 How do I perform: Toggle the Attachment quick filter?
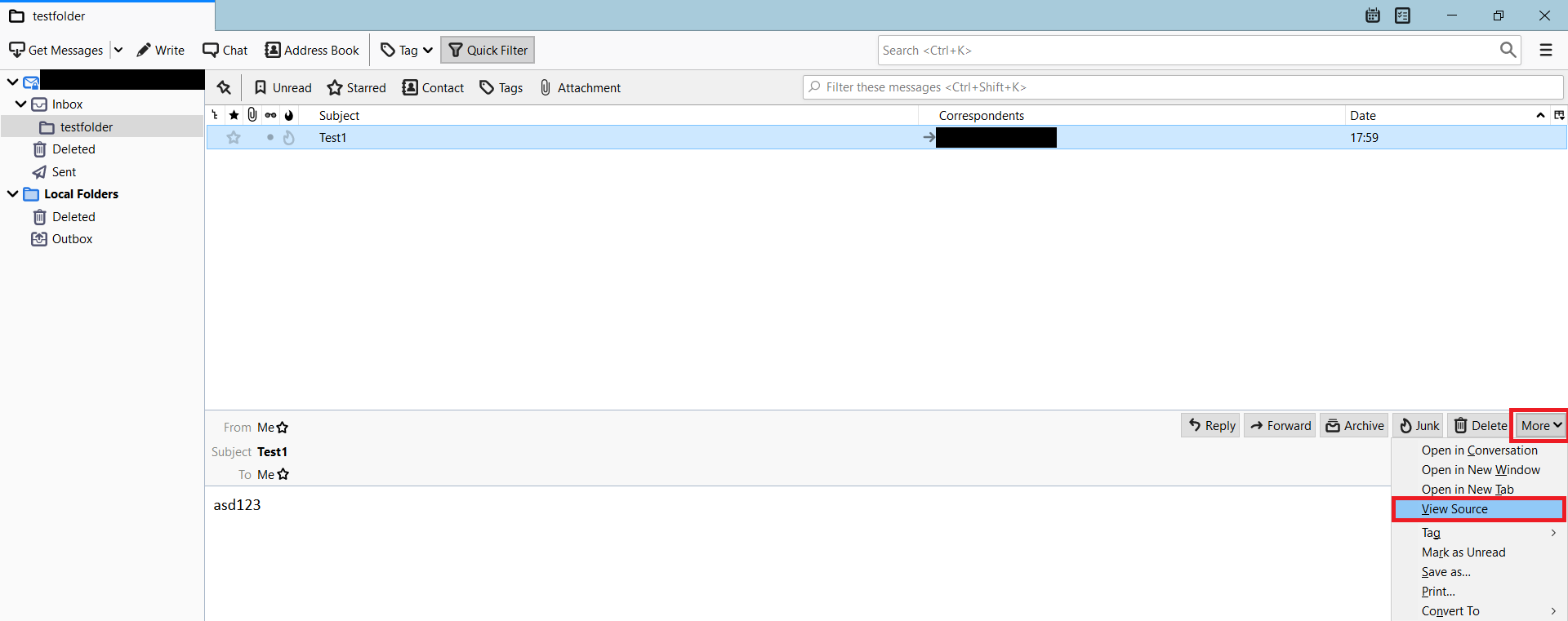pos(580,87)
